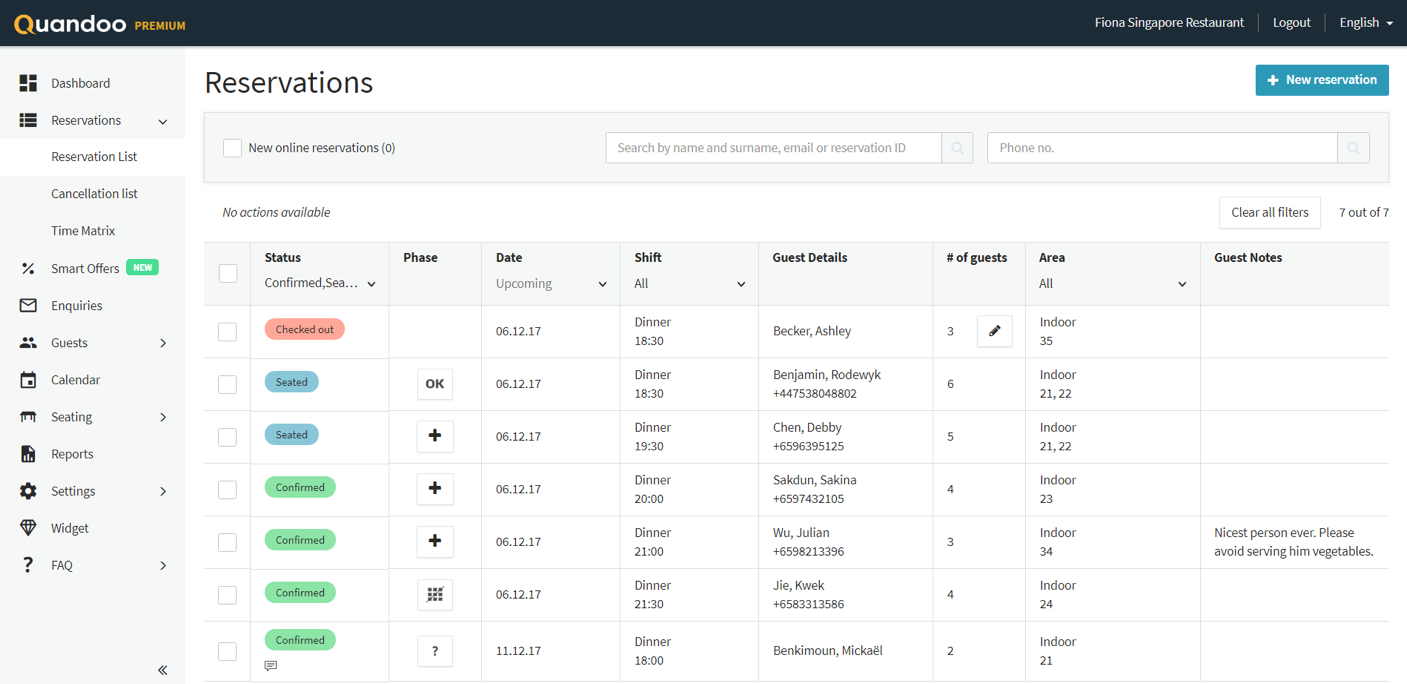
Task: Click the OK phase button for Benjamin, Rodewyk
Action: 435,384
